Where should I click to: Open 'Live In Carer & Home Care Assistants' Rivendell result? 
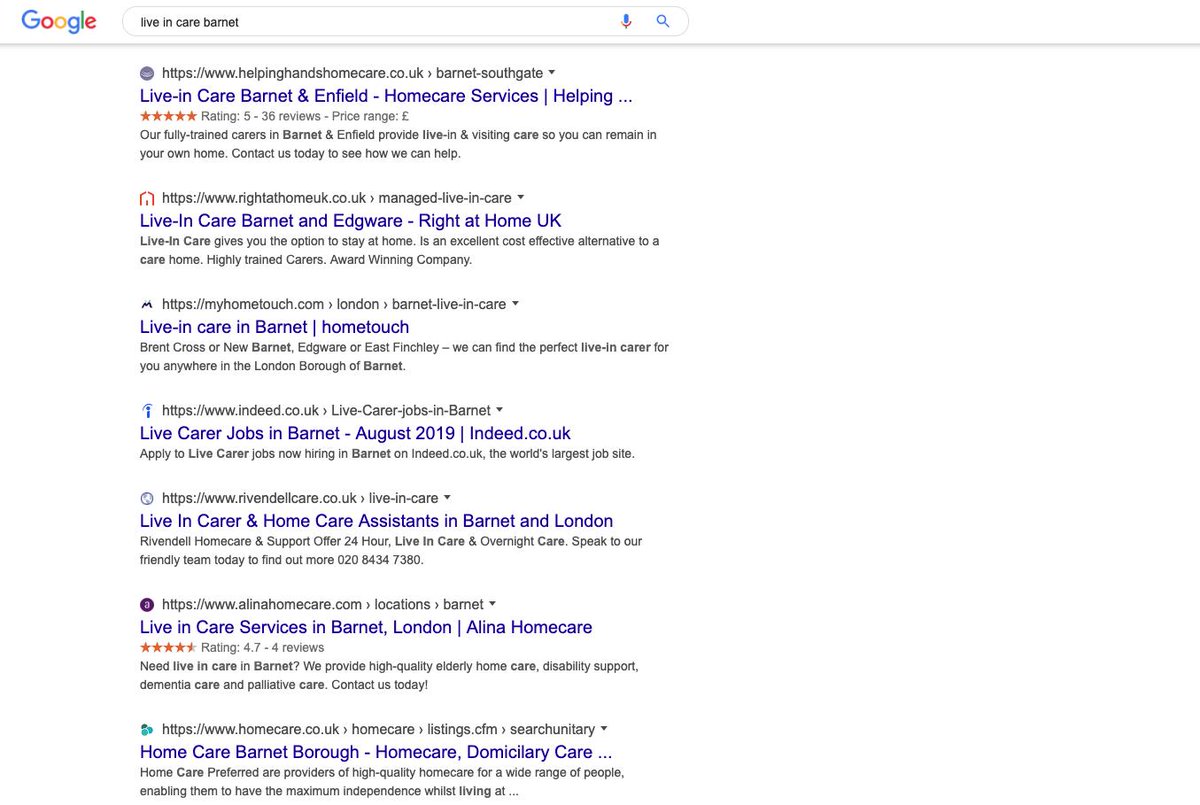click(x=376, y=521)
